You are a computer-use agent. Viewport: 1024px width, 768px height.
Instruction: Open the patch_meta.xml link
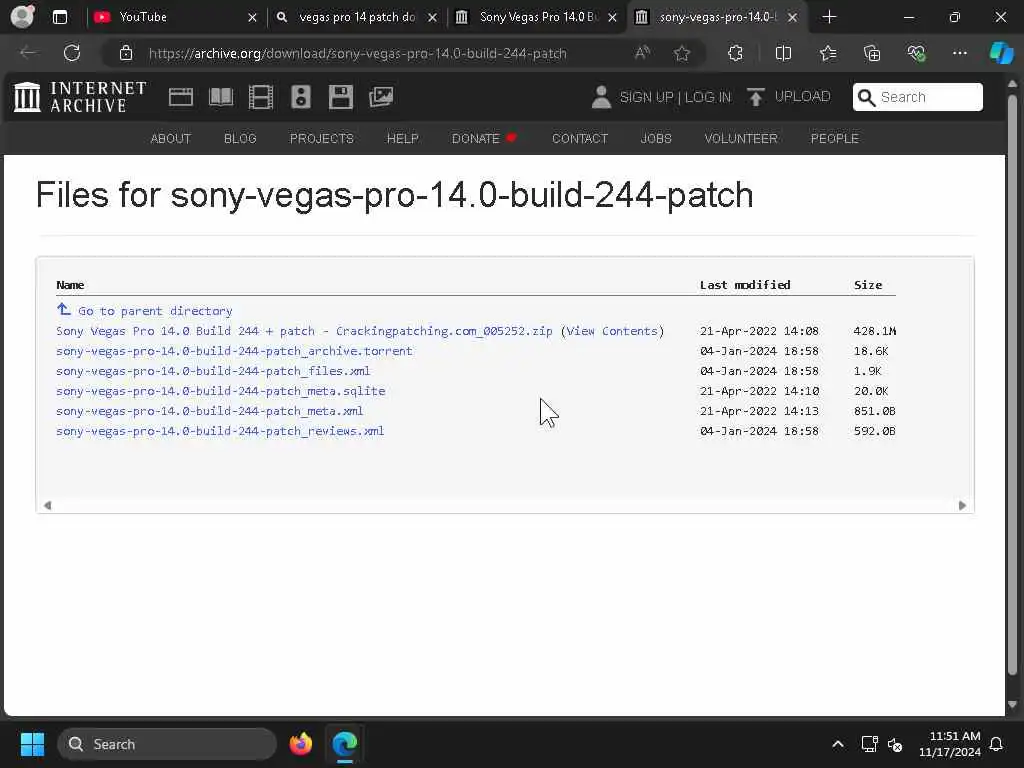210,411
